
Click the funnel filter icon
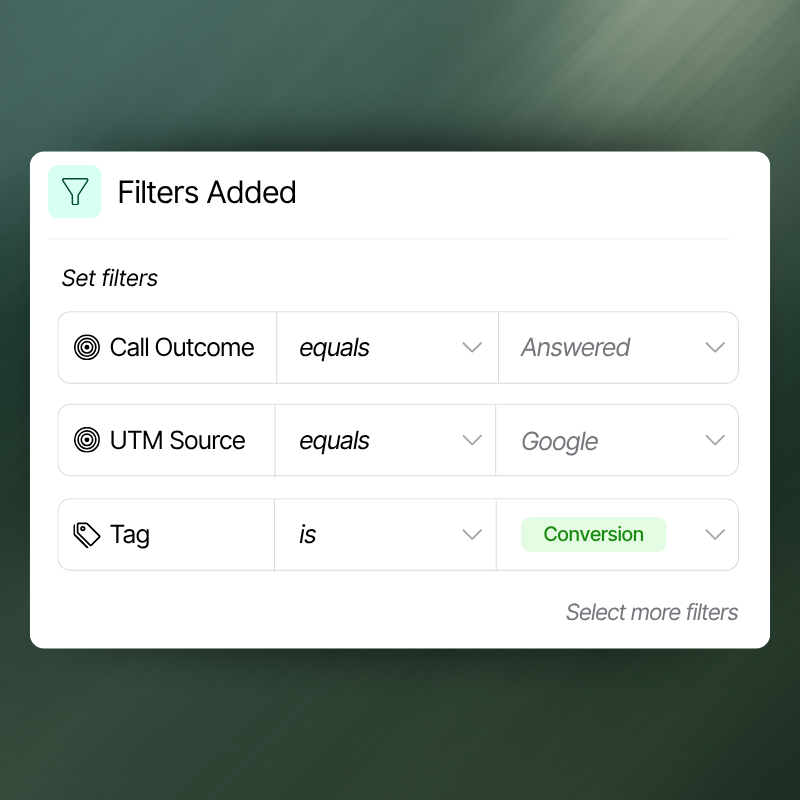[x=75, y=192]
